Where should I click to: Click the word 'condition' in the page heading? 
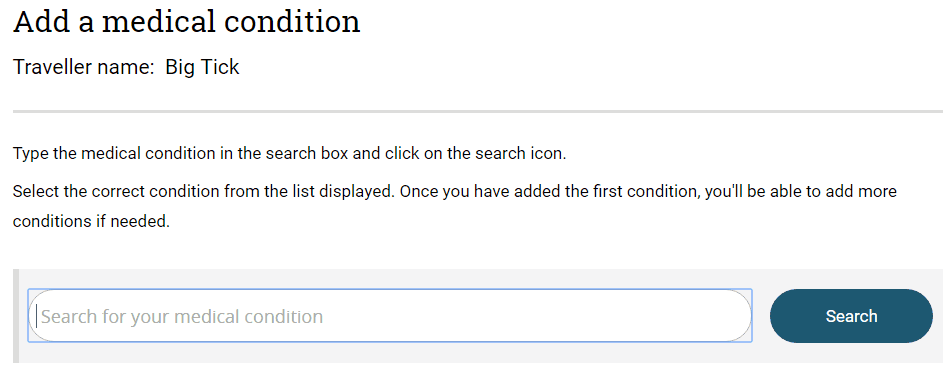click(x=292, y=21)
